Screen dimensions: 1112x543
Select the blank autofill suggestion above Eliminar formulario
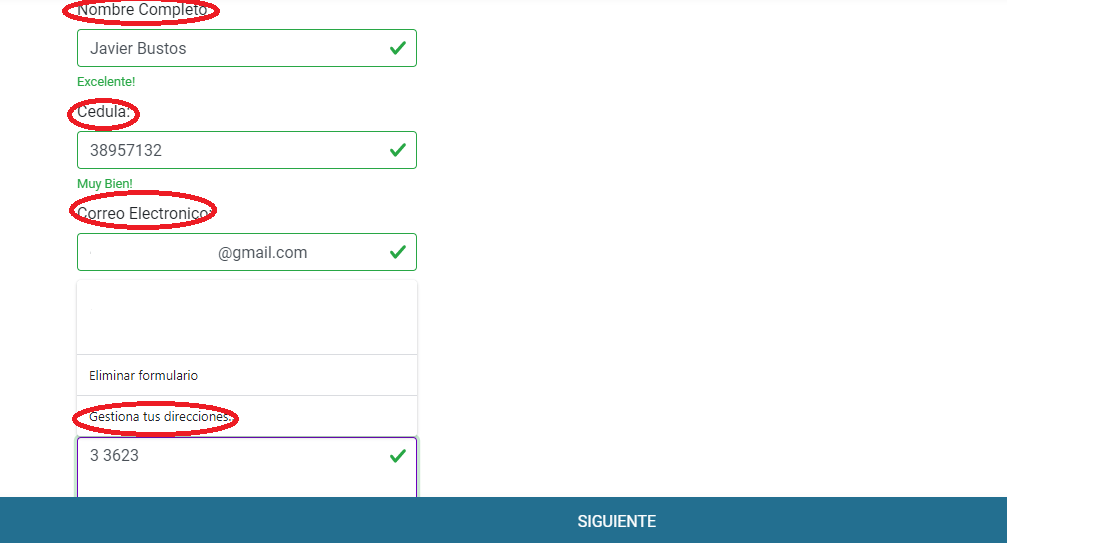tap(247, 318)
